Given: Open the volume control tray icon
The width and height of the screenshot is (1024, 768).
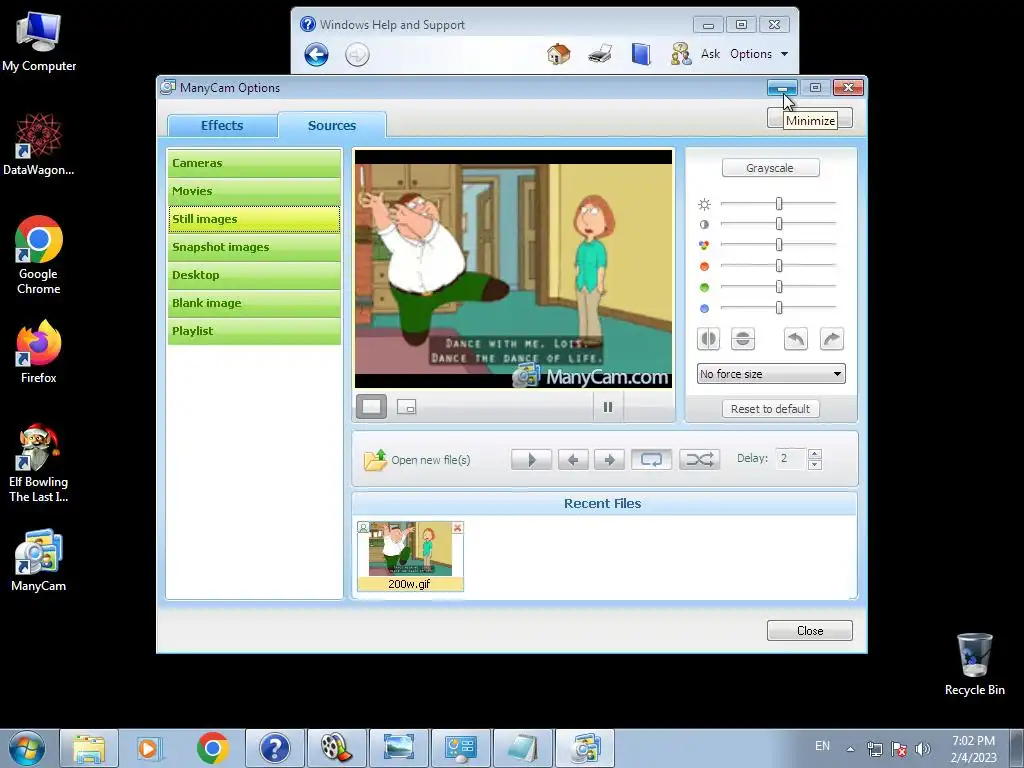Looking at the screenshot, I should (923, 749).
